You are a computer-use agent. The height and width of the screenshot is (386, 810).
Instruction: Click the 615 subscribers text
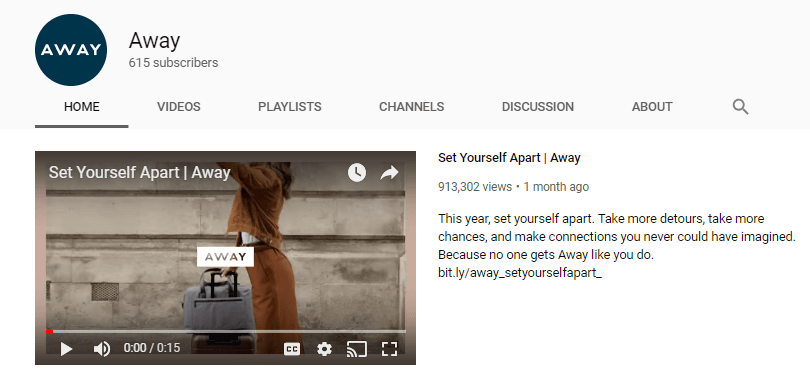[174, 63]
